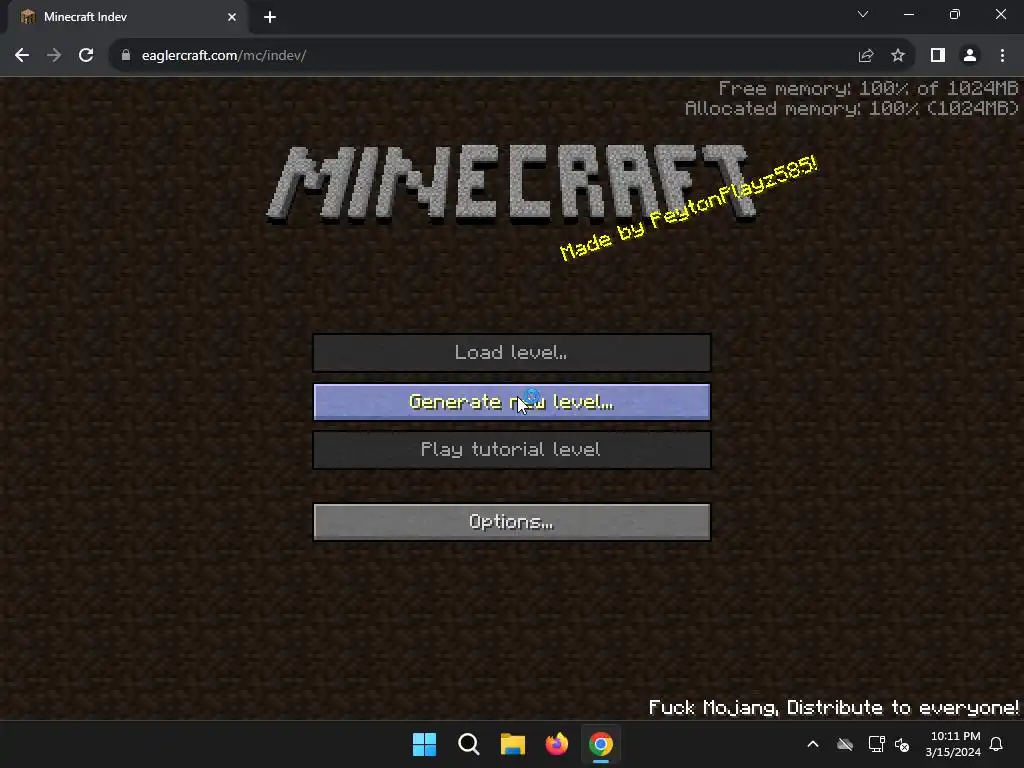Show hidden system tray icons
The height and width of the screenshot is (768, 1024).
coord(813,744)
